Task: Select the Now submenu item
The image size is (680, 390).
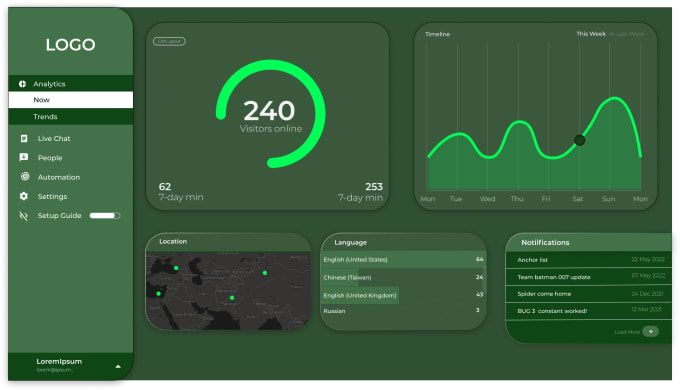Action: (x=70, y=100)
